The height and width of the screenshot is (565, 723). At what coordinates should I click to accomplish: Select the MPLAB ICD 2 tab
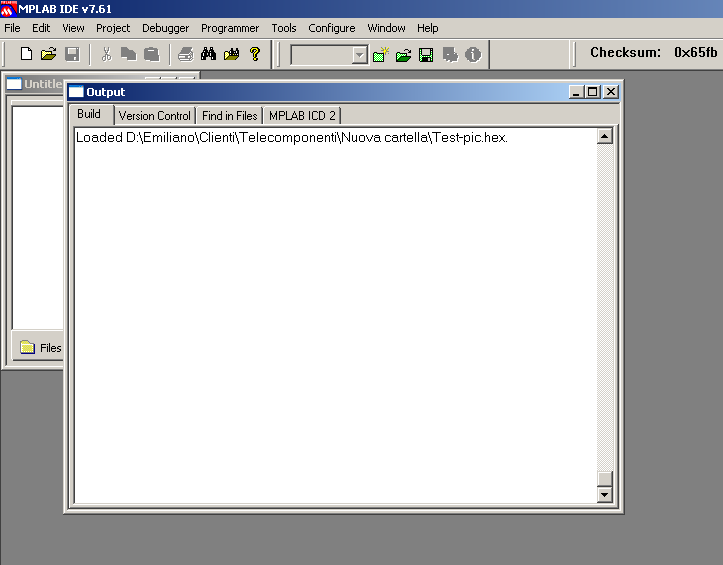(302, 115)
